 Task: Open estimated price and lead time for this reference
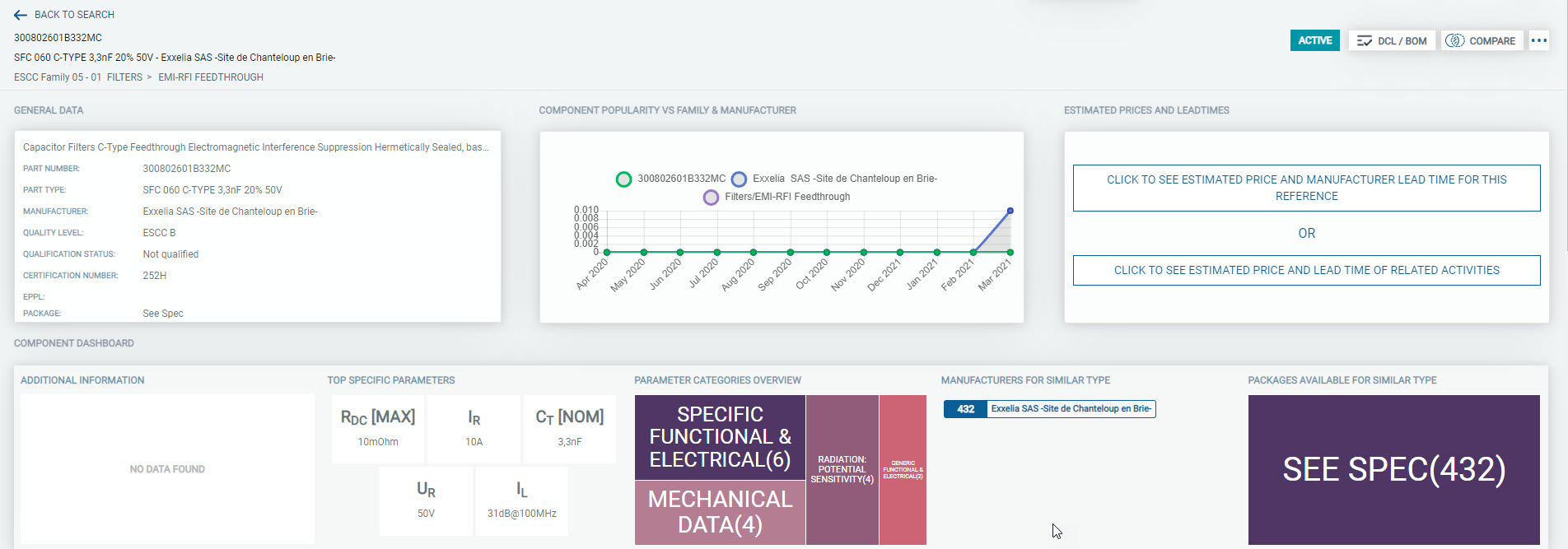1306,188
